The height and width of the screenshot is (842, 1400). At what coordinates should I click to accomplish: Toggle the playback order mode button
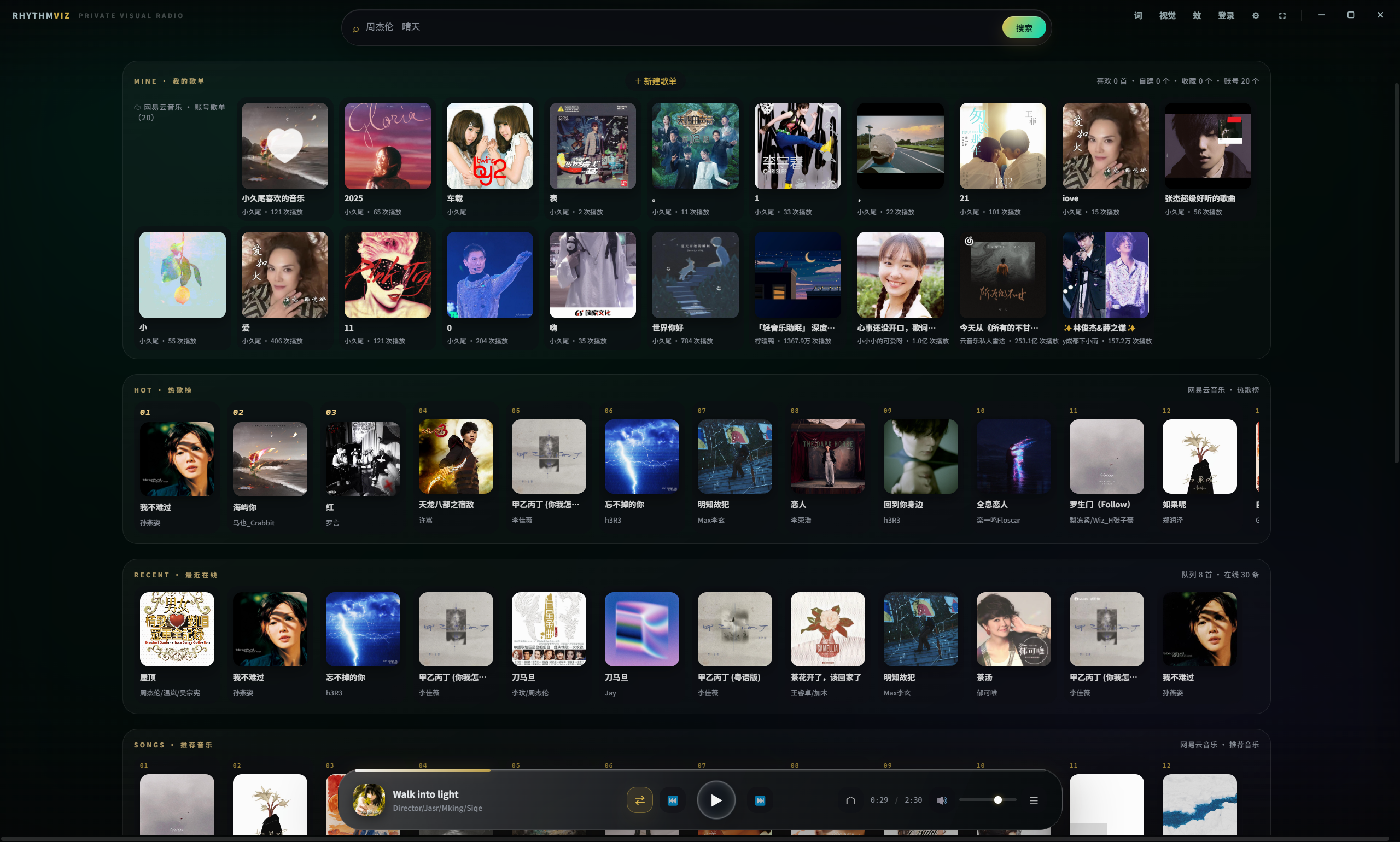coord(639,800)
